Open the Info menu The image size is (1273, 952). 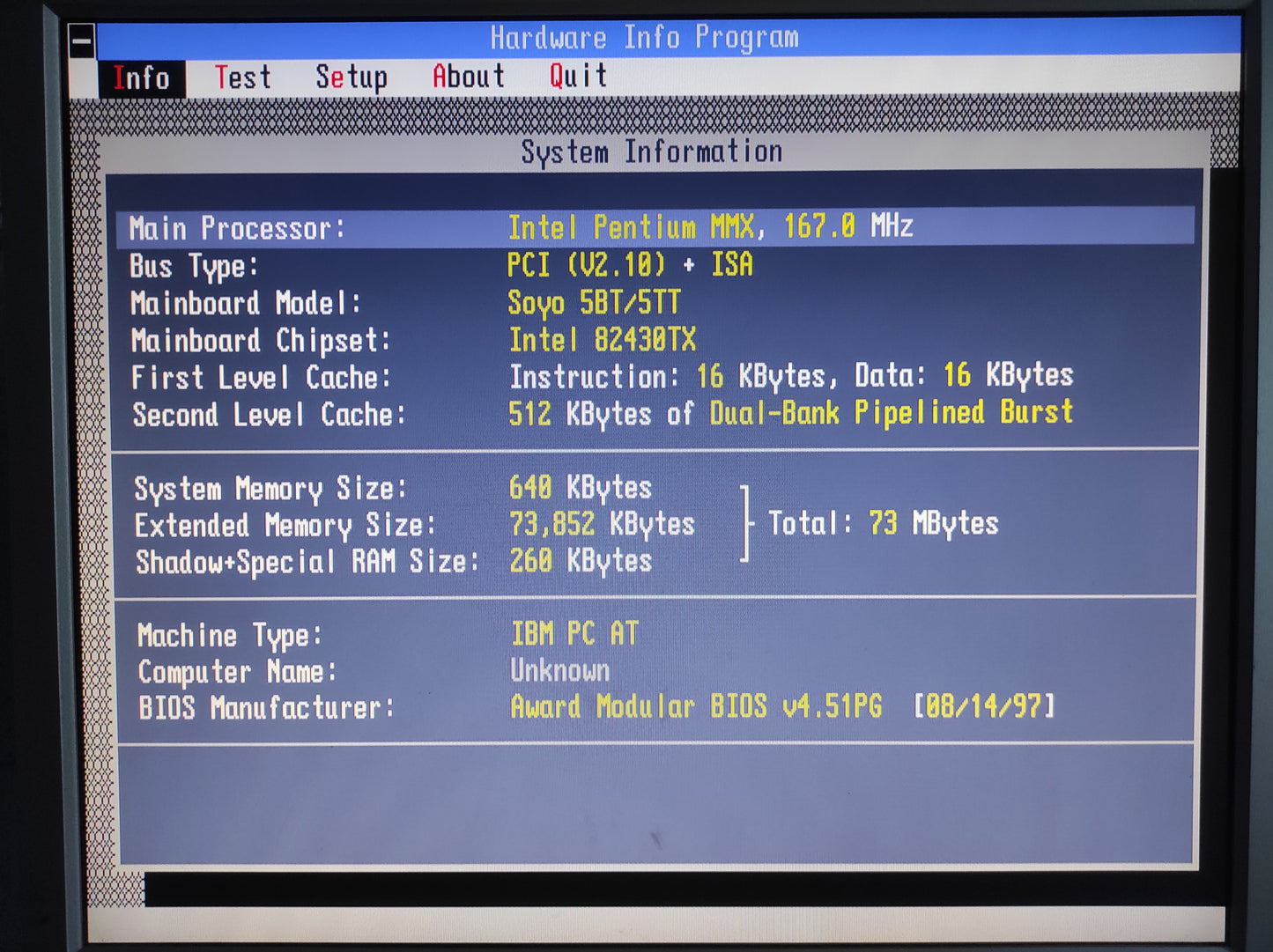[x=141, y=78]
